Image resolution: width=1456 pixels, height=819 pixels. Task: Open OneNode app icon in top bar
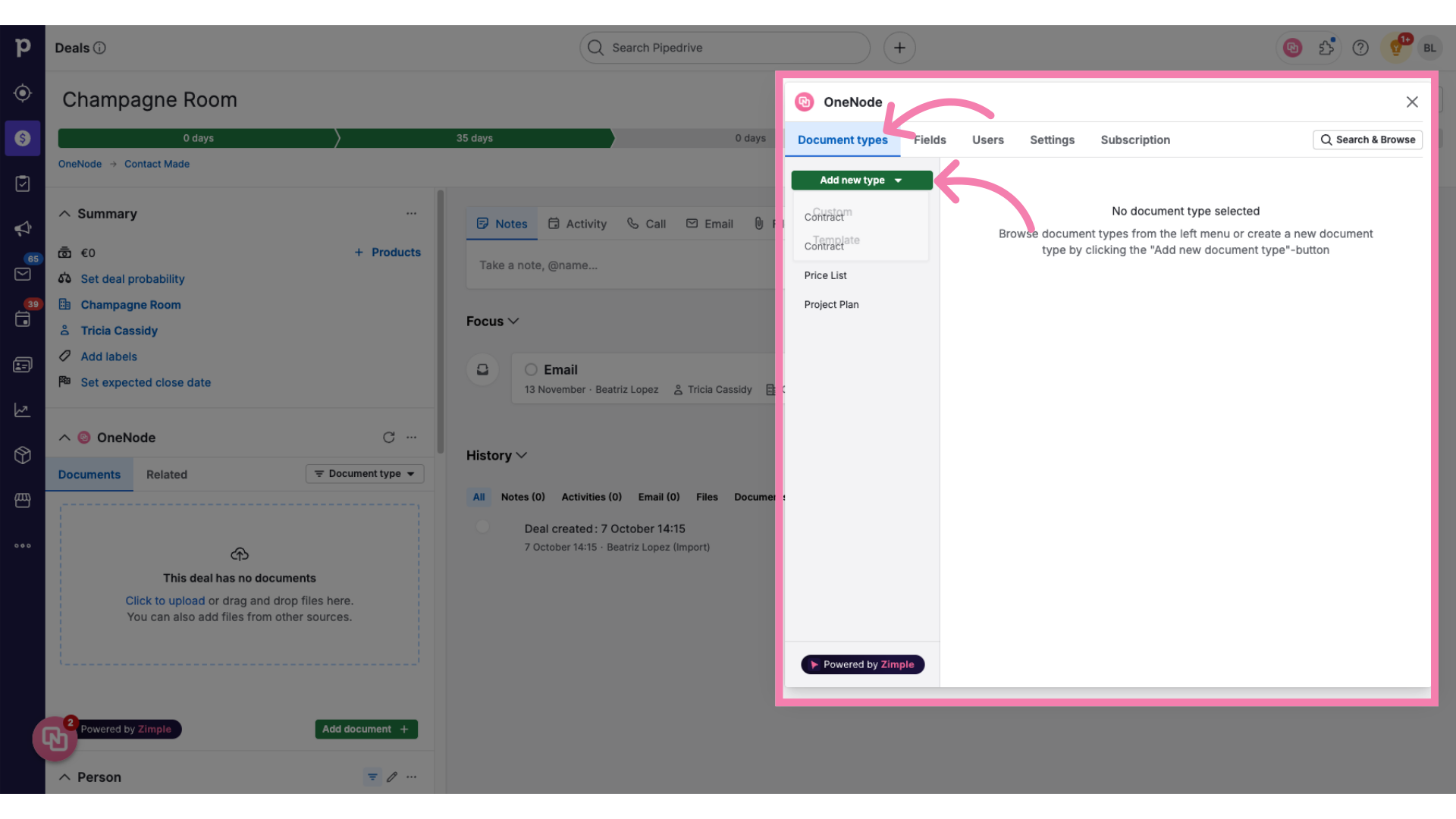pyautogui.click(x=1293, y=48)
